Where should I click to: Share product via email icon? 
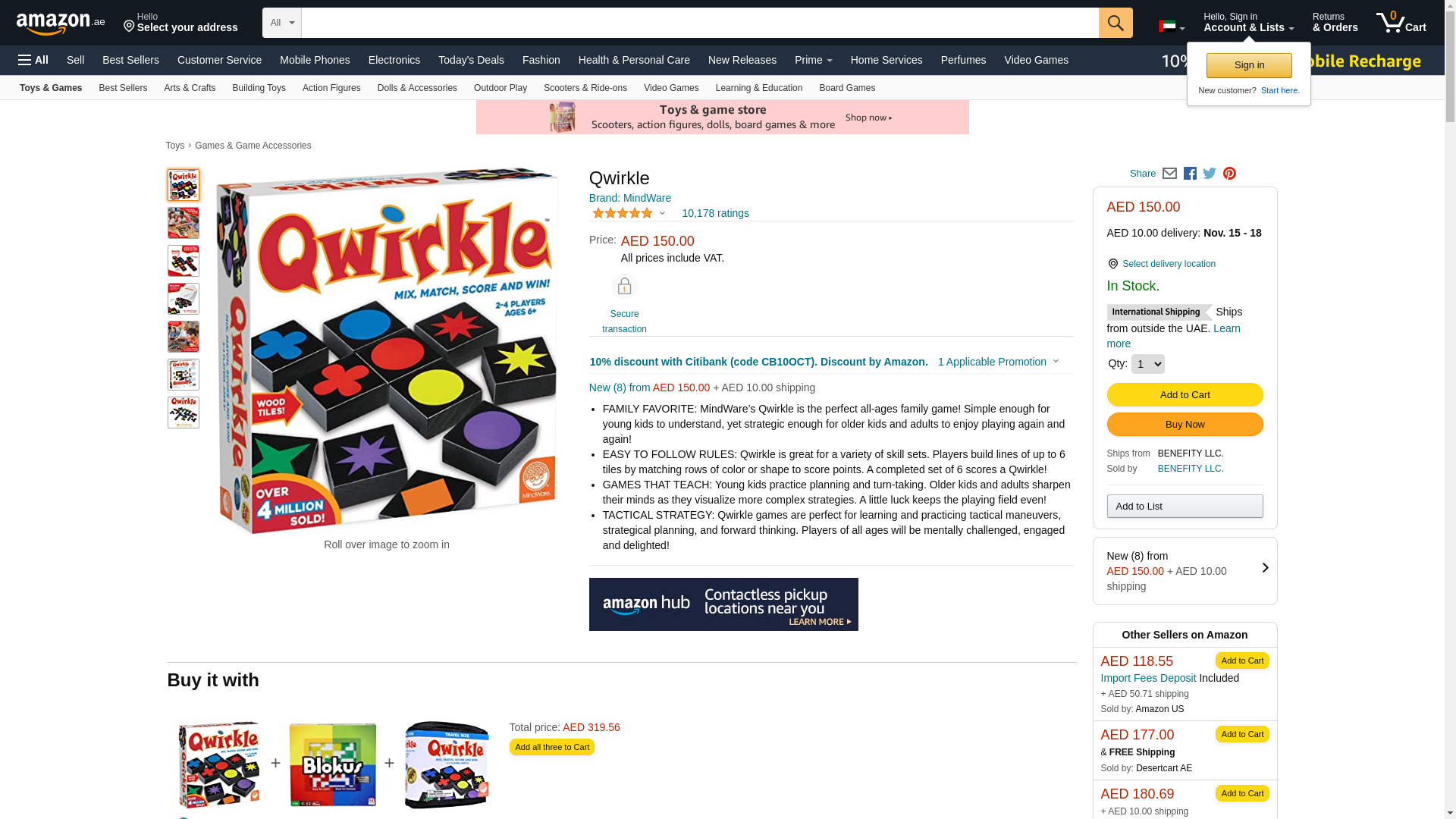point(1169,174)
